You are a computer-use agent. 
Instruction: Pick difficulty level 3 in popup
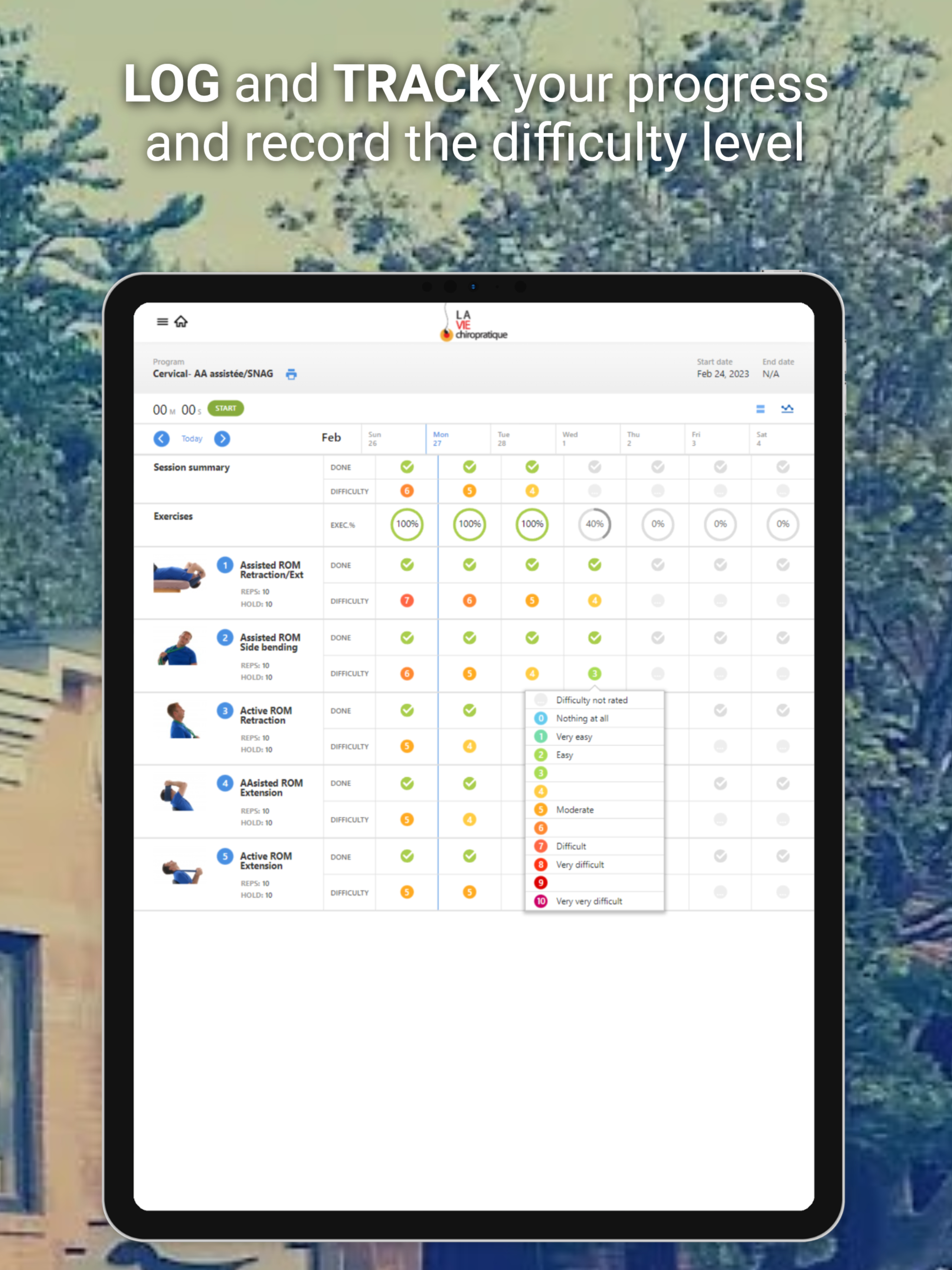pos(595,773)
